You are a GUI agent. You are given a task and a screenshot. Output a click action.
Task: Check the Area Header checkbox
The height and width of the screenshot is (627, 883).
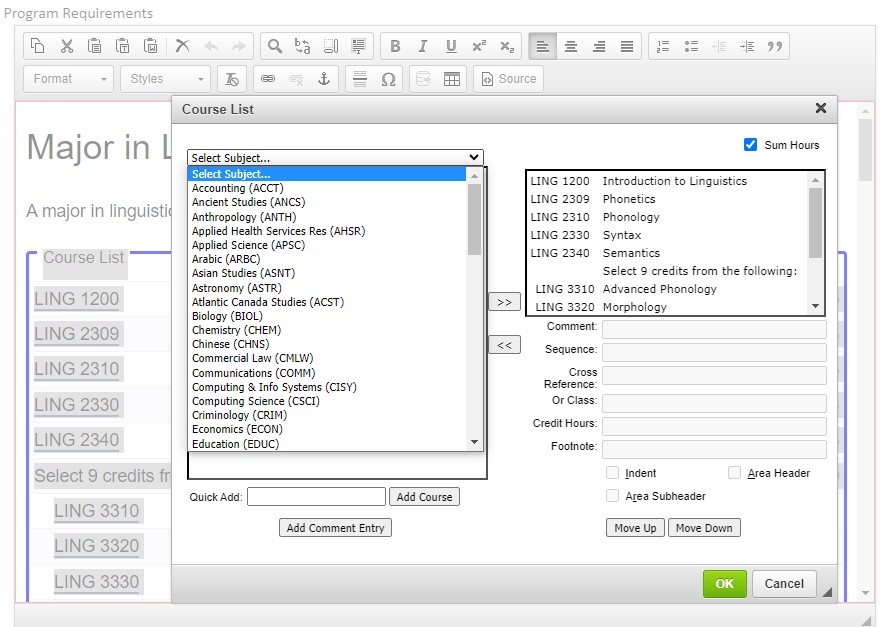click(x=734, y=473)
